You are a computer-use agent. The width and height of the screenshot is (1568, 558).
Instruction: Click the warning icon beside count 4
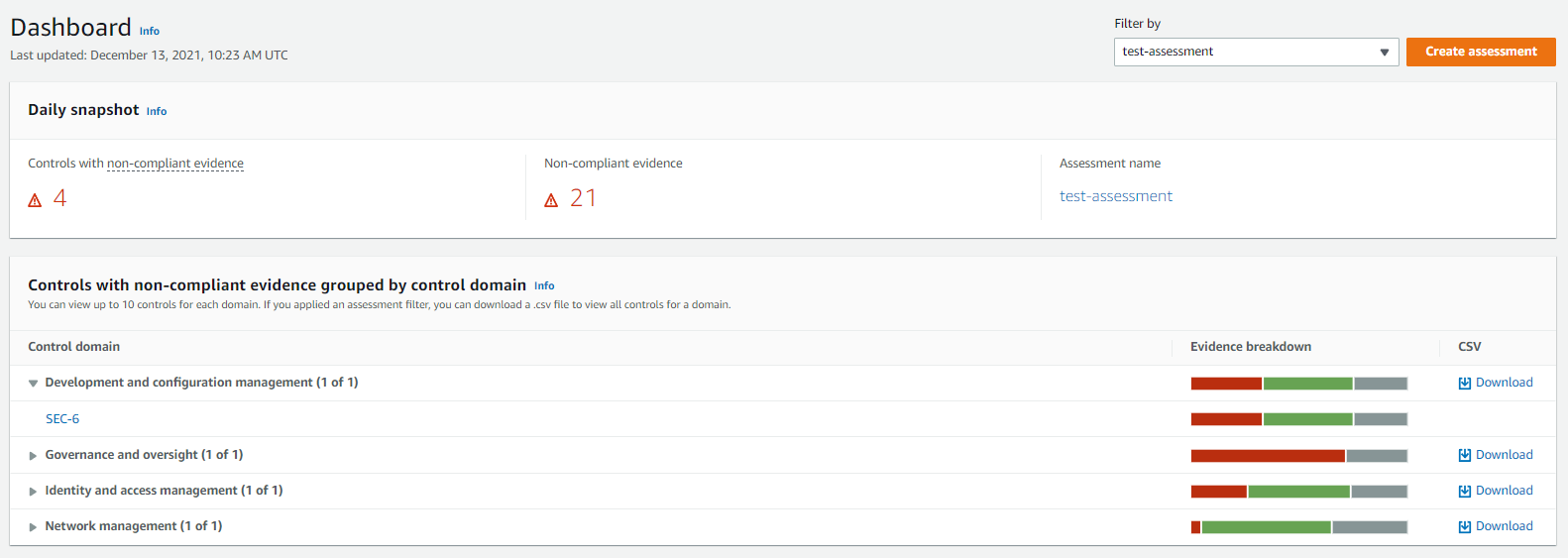click(x=35, y=200)
